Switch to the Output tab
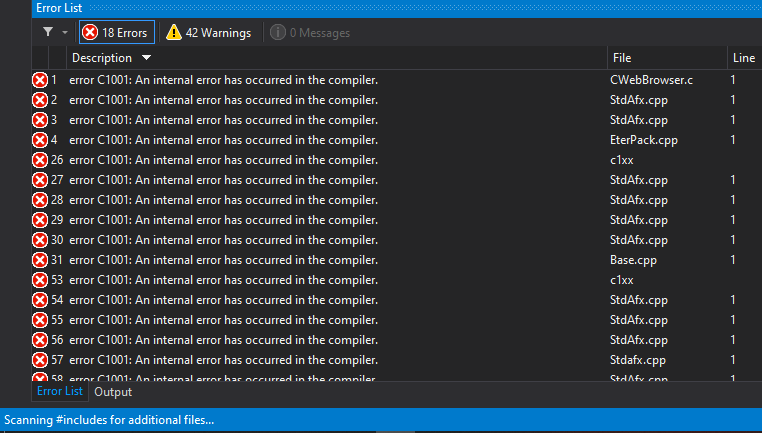Image resolution: width=762 pixels, height=433 pixels. [x=113, y=392]
